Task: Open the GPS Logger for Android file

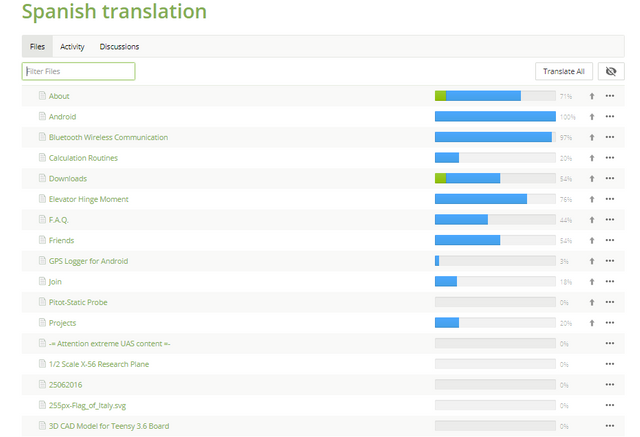Action: pyautogui.click(x=88, y=261)
